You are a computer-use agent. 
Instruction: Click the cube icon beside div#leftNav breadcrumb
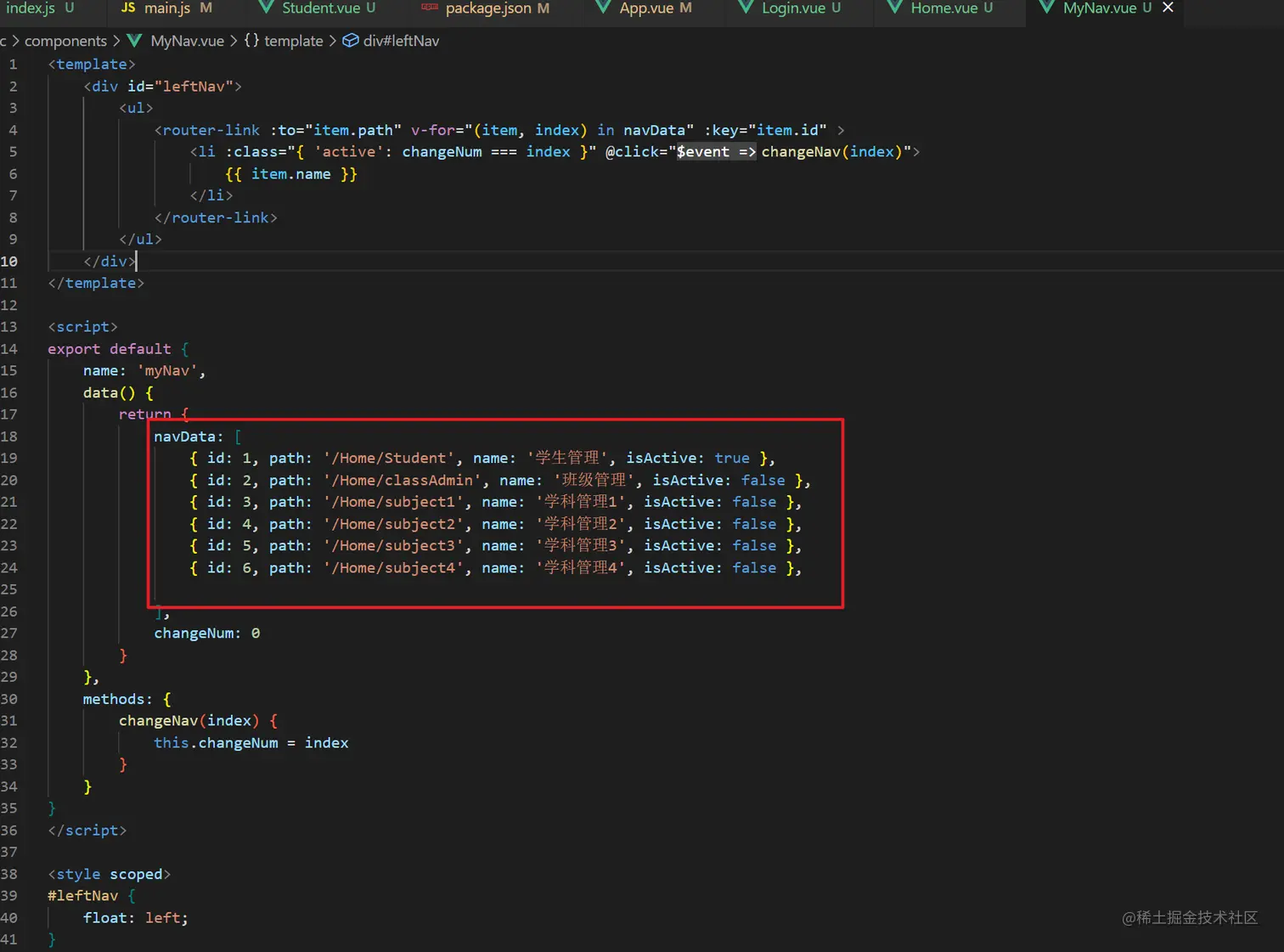click(x=350, y=41)
